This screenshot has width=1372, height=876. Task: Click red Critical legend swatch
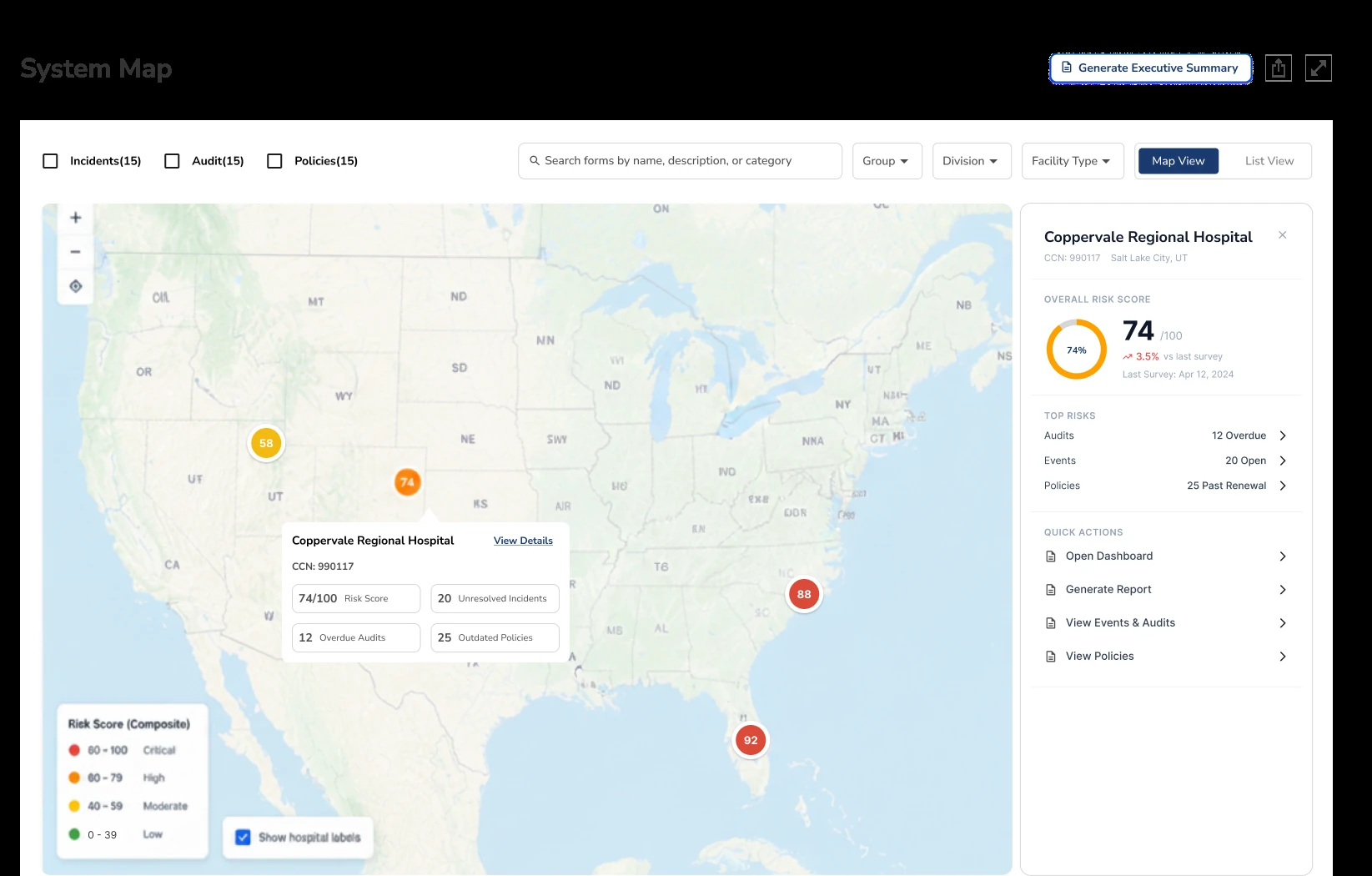(x=74, y=750)
